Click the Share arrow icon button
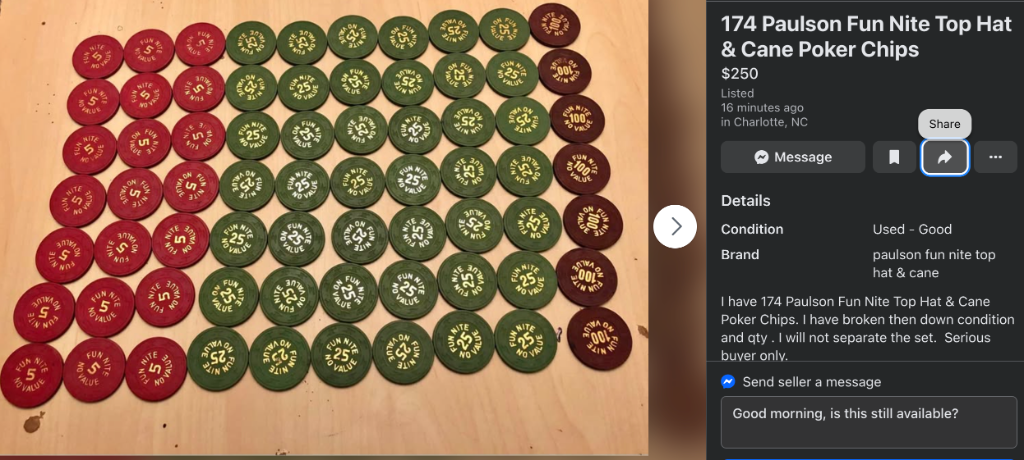Image resolution: width=1024 pixels, height=460 pixels. click(x=944, y=157)
